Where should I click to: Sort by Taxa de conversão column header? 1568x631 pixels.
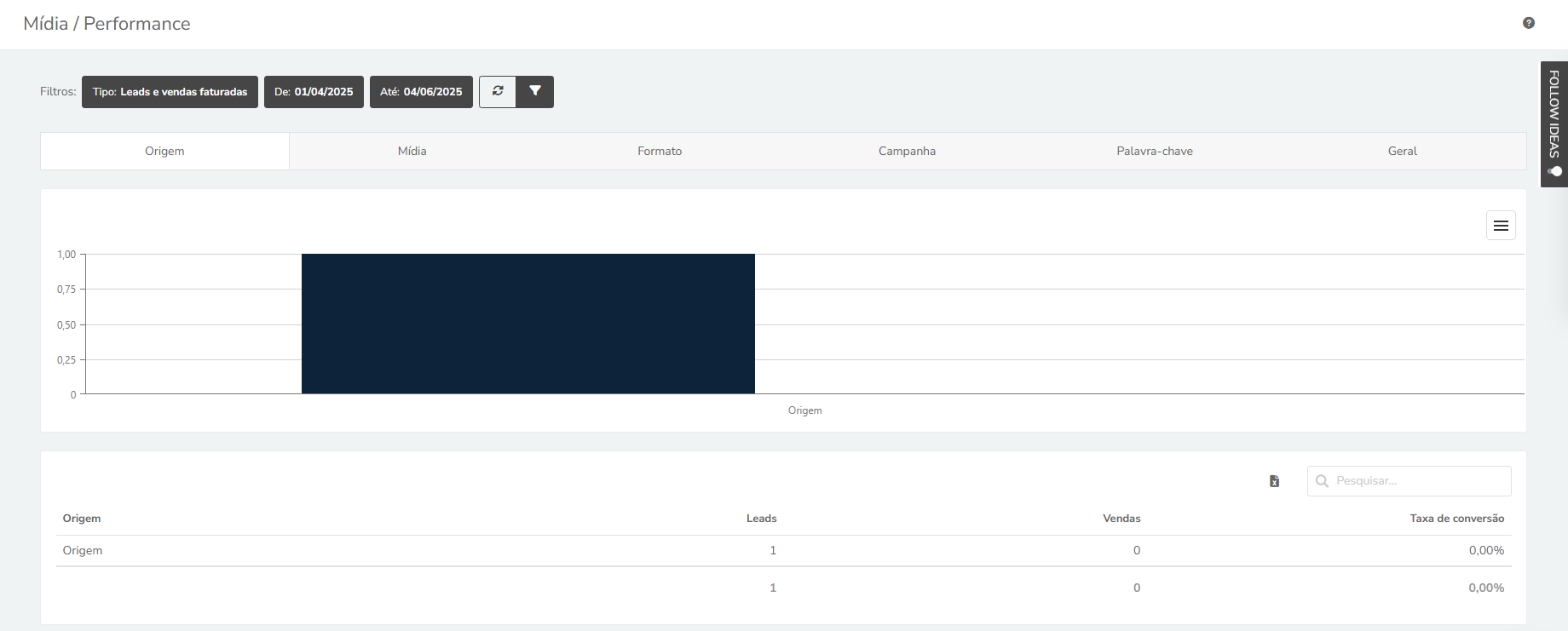[1457, 518]
